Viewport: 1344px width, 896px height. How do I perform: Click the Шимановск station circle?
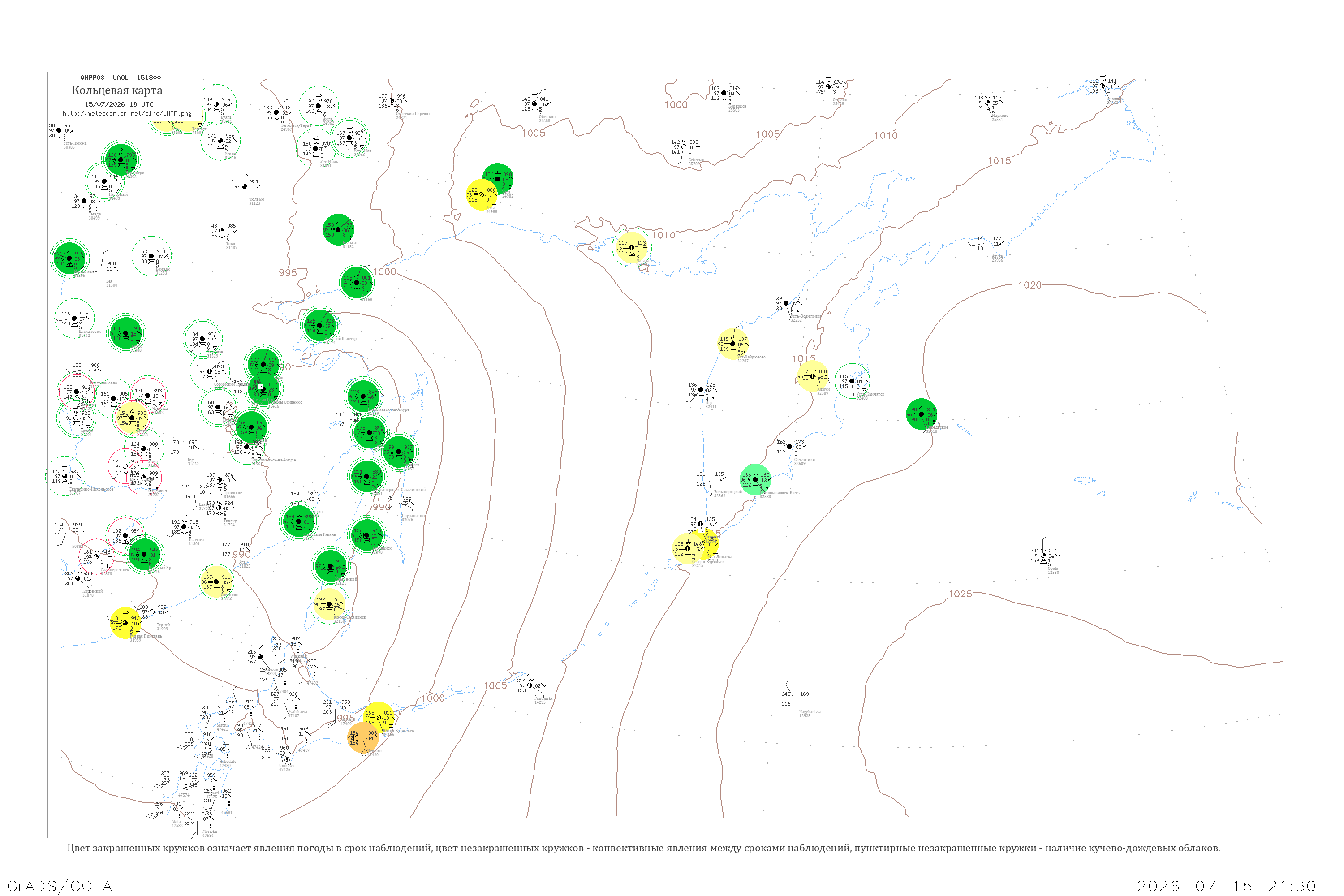[74, 318]
